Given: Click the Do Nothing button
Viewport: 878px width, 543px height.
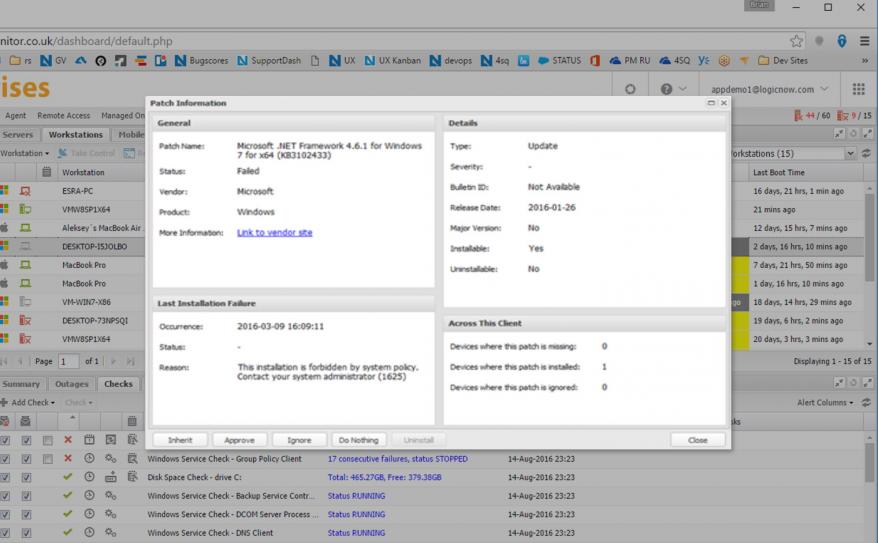Looking at the screenshot, I should click(358, 440).
